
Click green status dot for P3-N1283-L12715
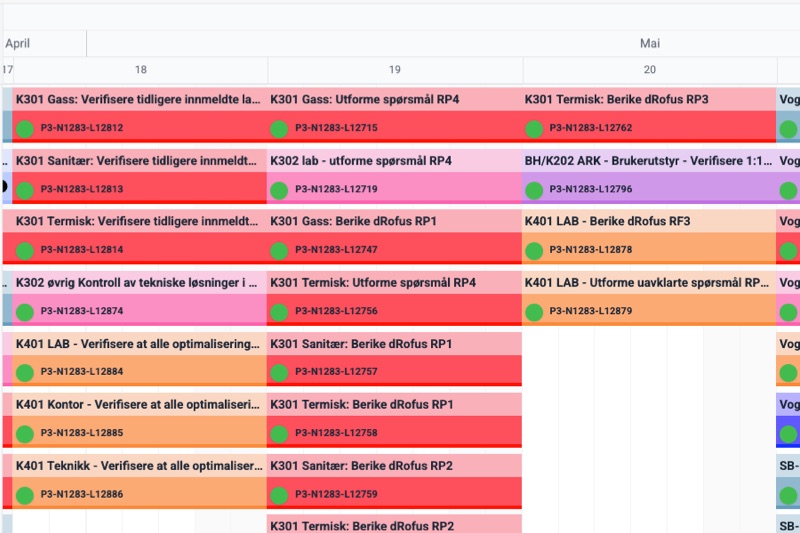click(279, 129)
